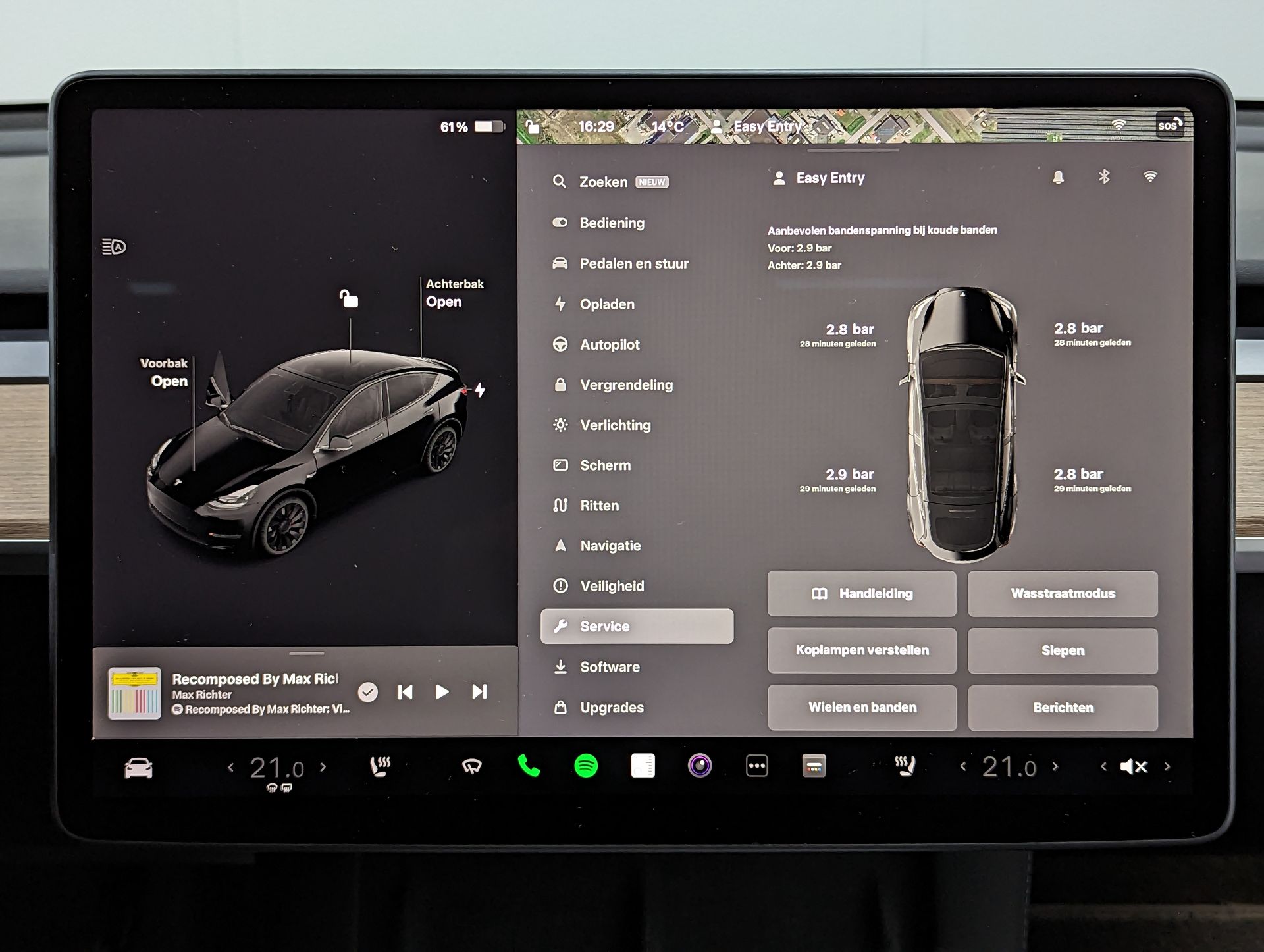
Task: Tap Koplampen verstellen button
Action: point(862,650)
